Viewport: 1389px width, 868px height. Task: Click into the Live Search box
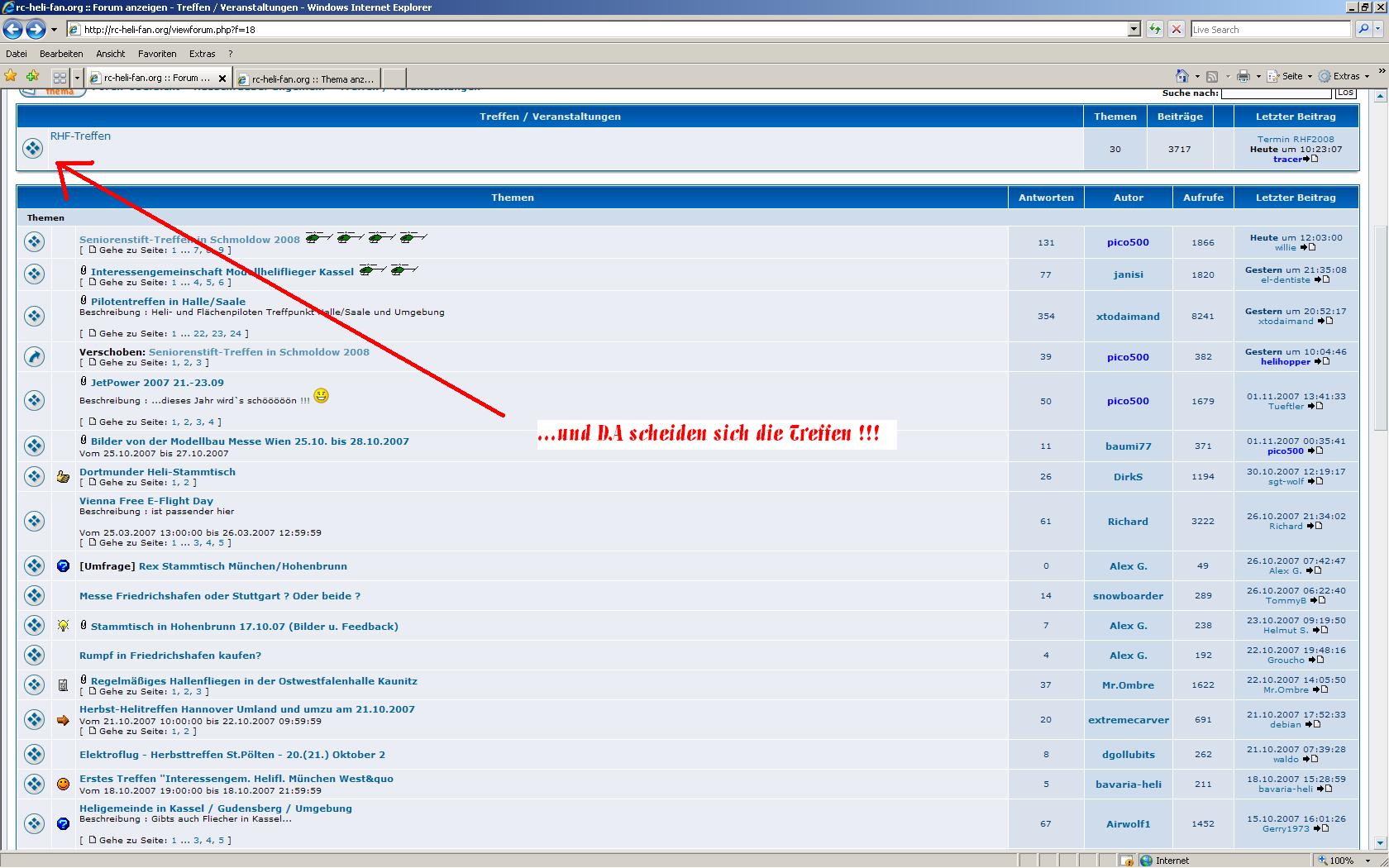pyautogui.click(x=1270, y=30)
